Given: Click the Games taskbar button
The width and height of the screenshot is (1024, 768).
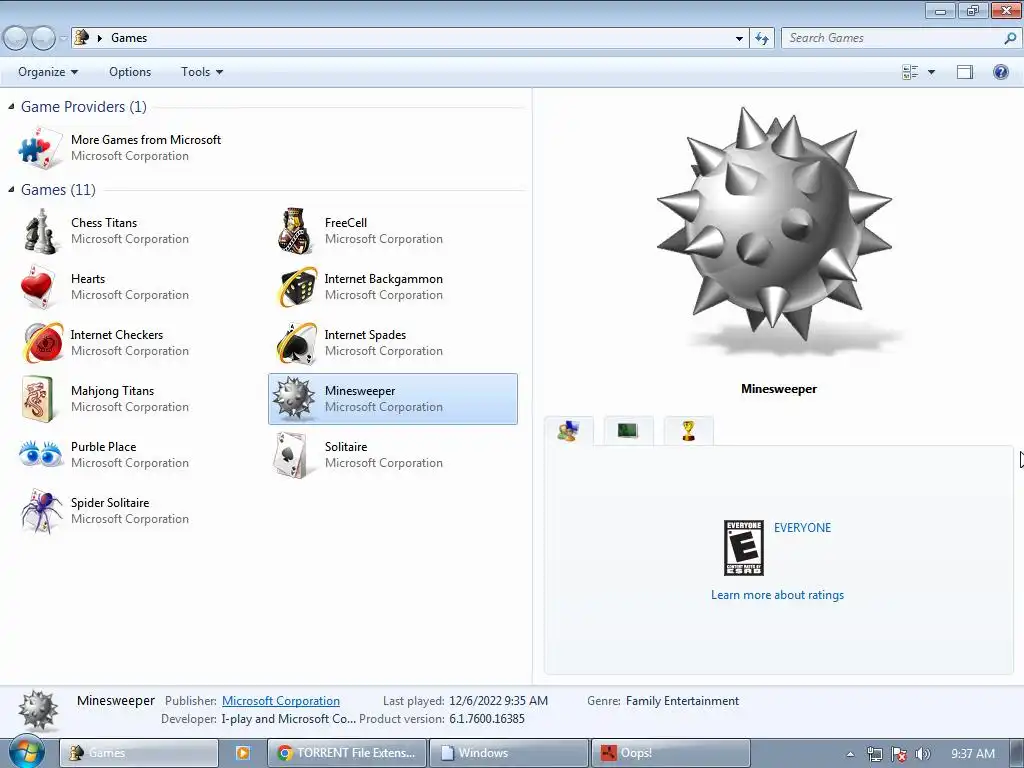Looking at the screenshot, I should (139, 753).
